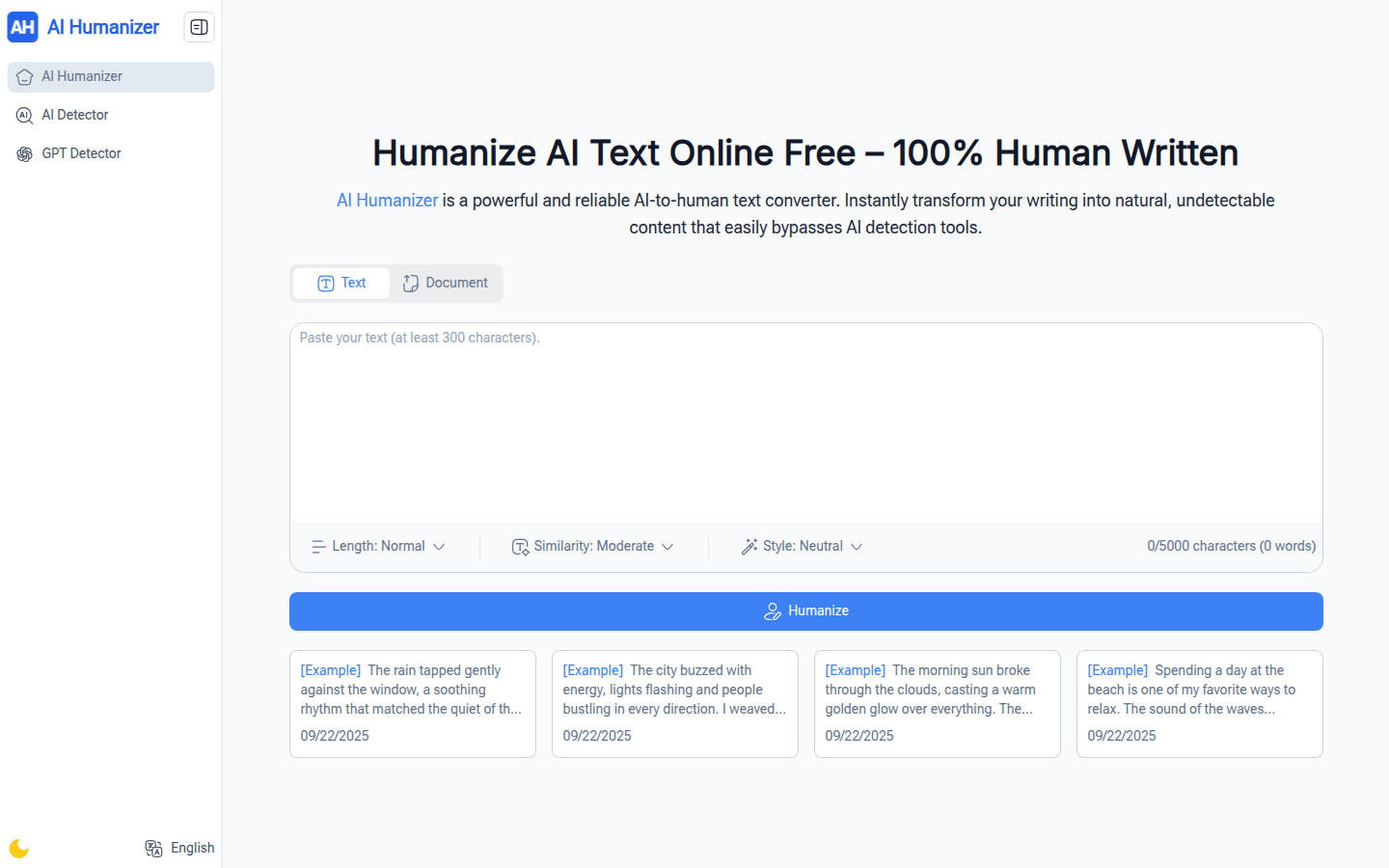Open the AI Humanizer link in description
Screen dimensions: 1389x868
[x=387, y=201]
